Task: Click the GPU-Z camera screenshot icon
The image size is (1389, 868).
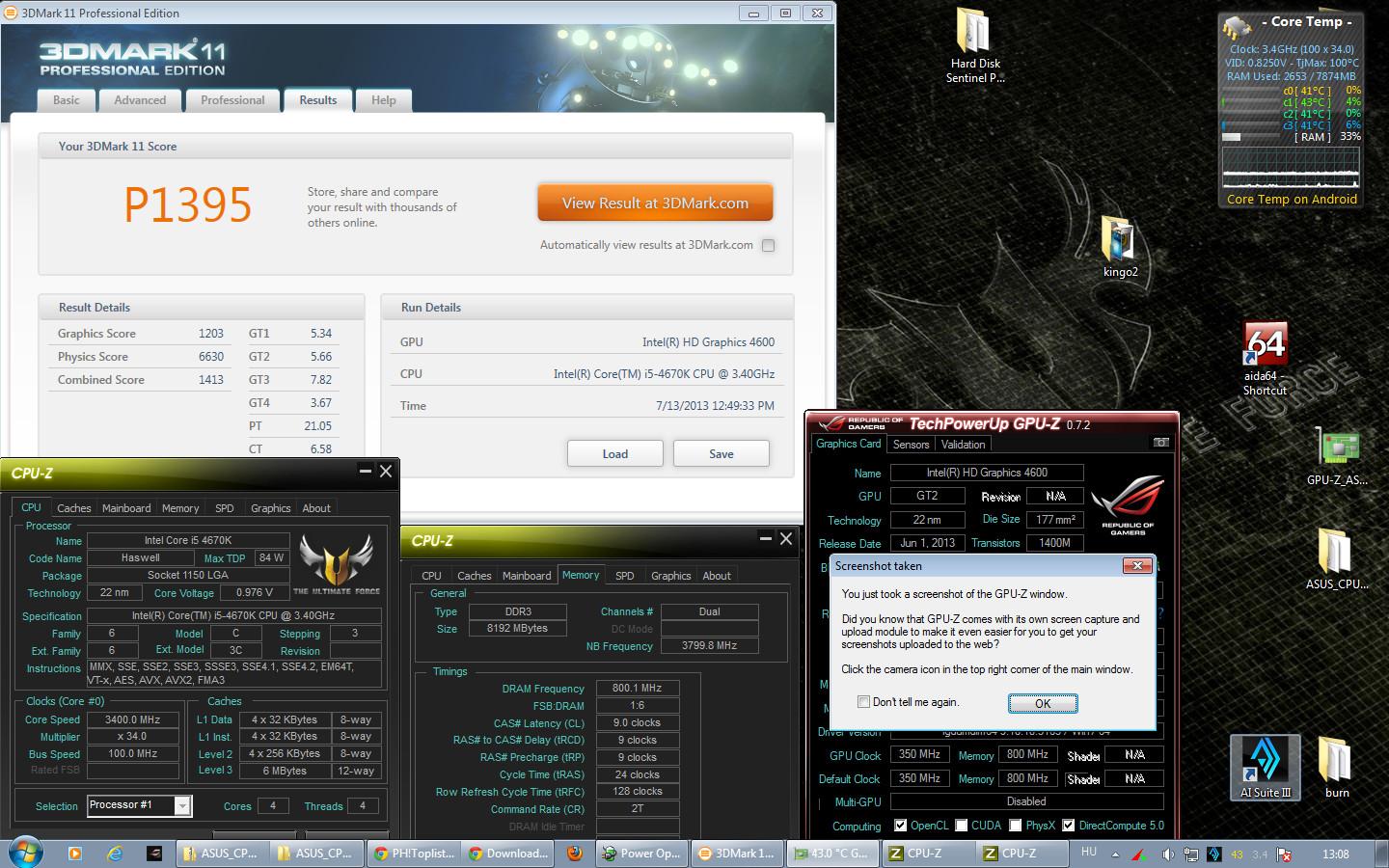Action: click(1161, 443)
